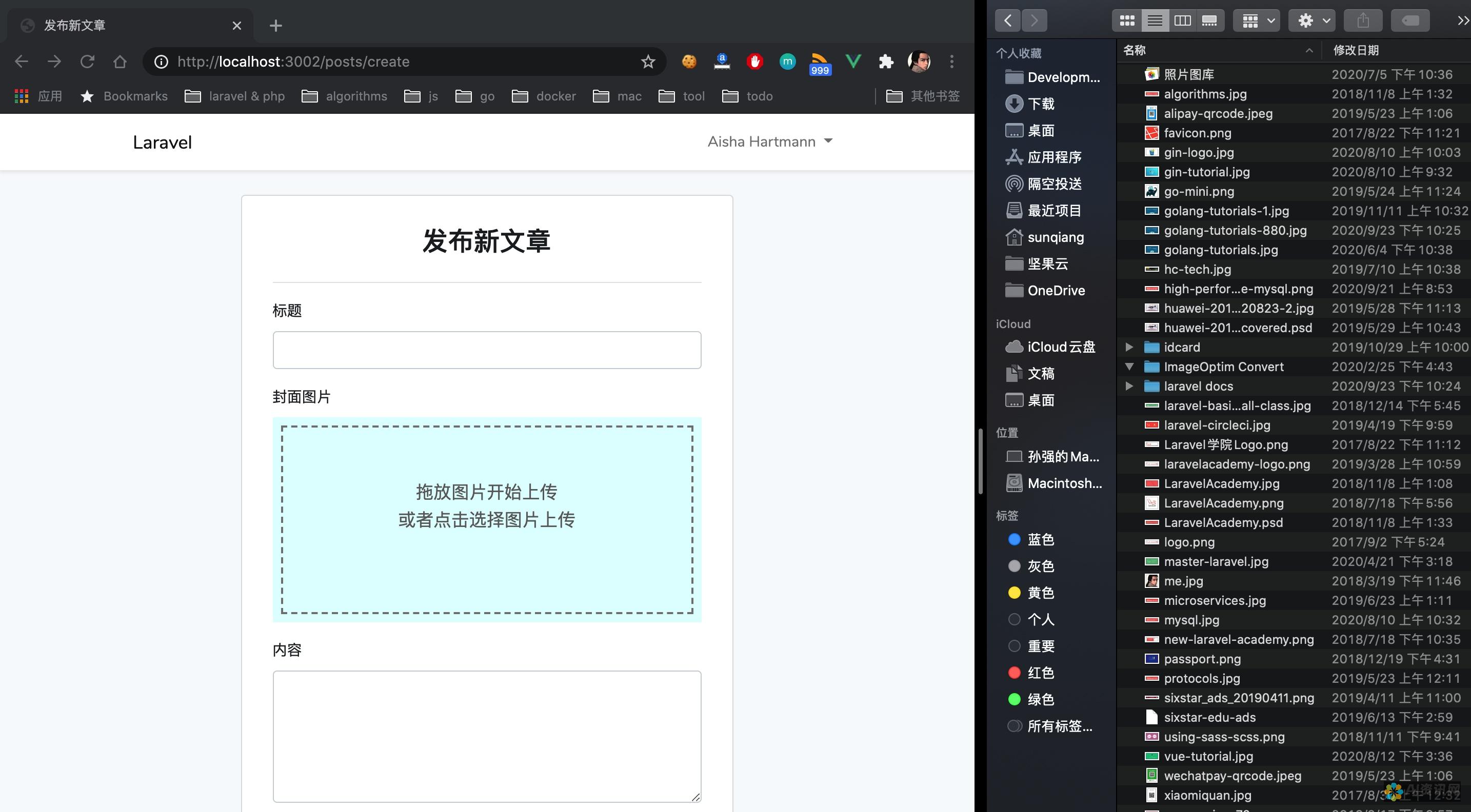Open the Finder column view icon
Screen dimensions: 1471x812
tap(1183, 20)
